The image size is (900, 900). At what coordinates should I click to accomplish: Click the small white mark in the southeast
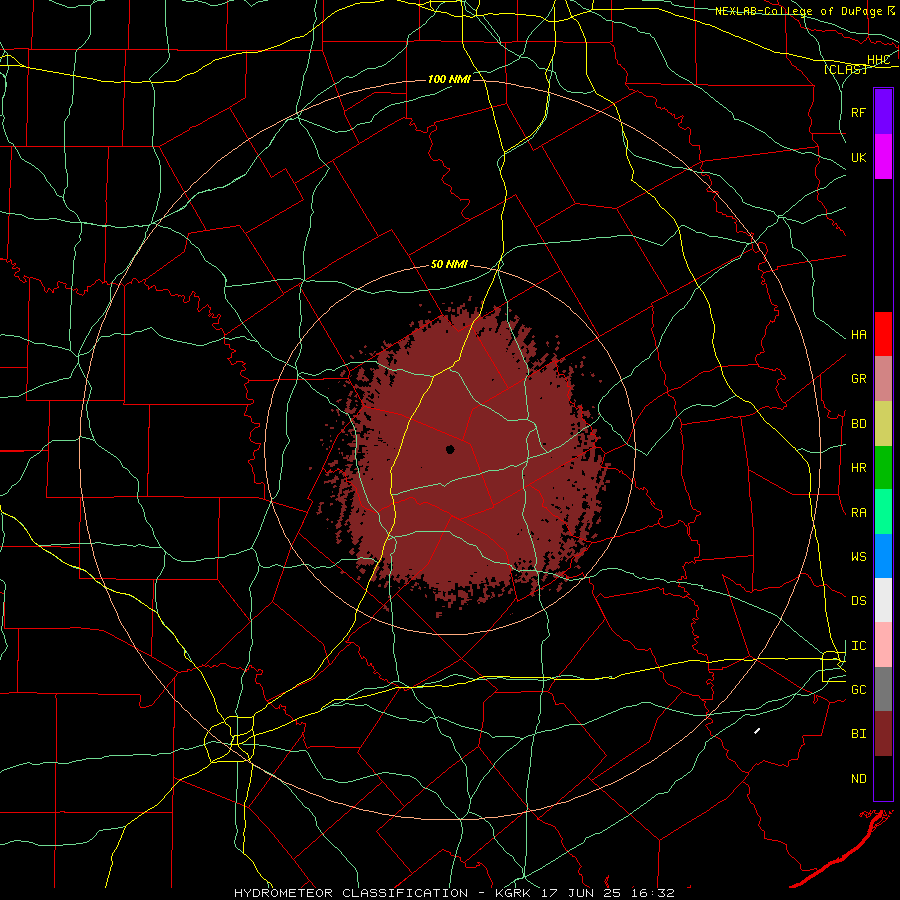coord(757,731)
